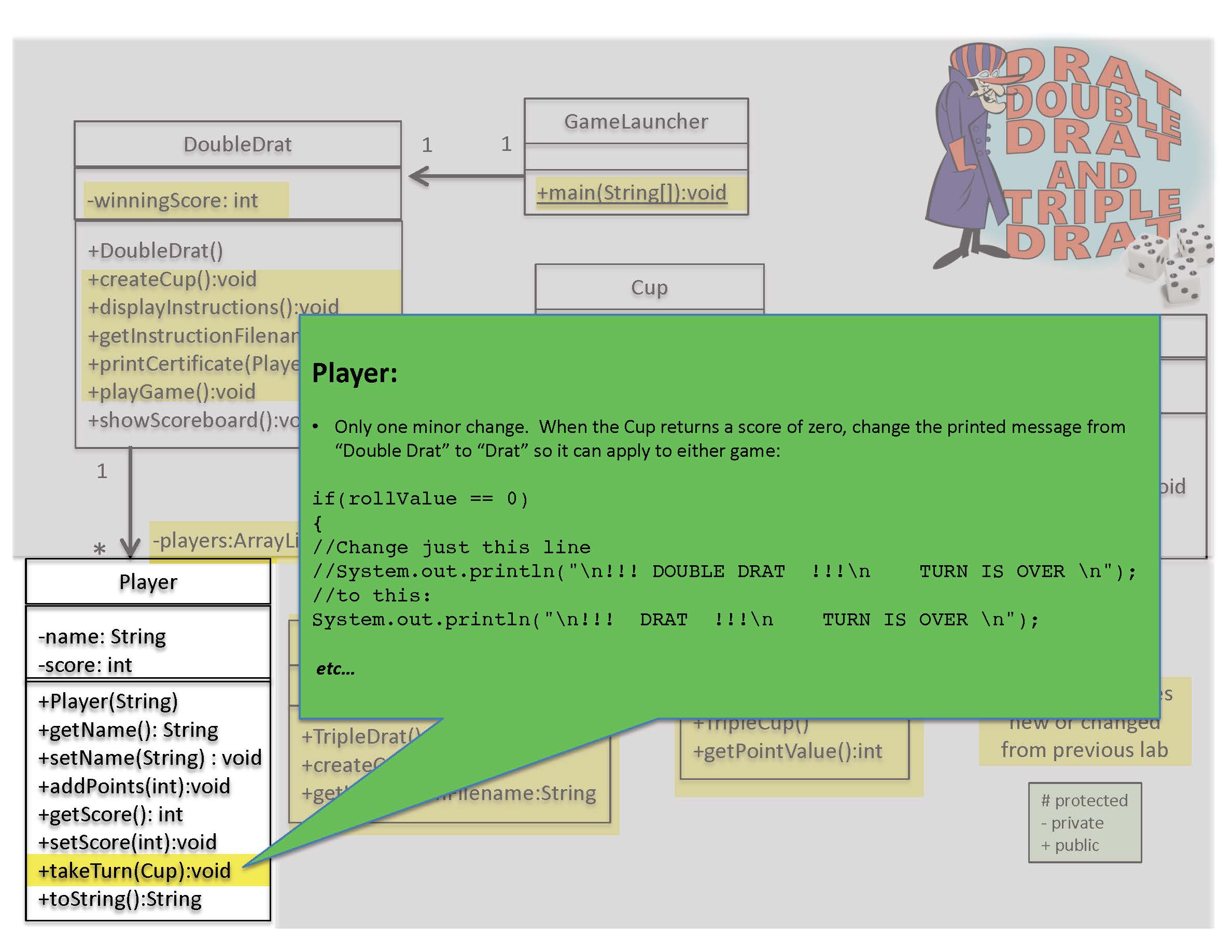Image resolution: width=1232 pixels, height=952 pixels.
Task: Click the +createCup():void method in DoubleDrat
Action: pos(172,279)
